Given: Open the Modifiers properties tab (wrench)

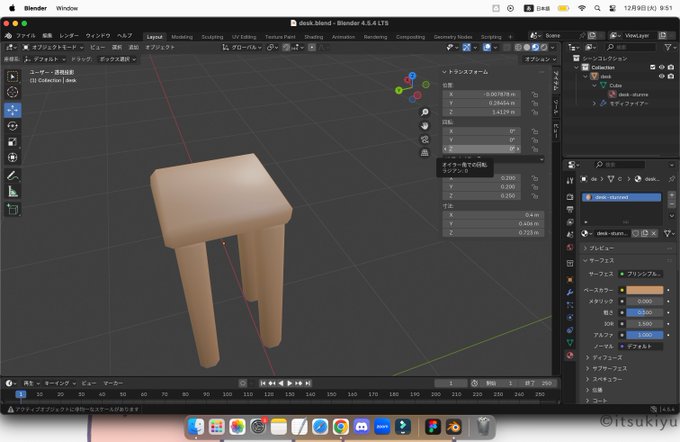Looking at the screenshot, I should (570, 292).
